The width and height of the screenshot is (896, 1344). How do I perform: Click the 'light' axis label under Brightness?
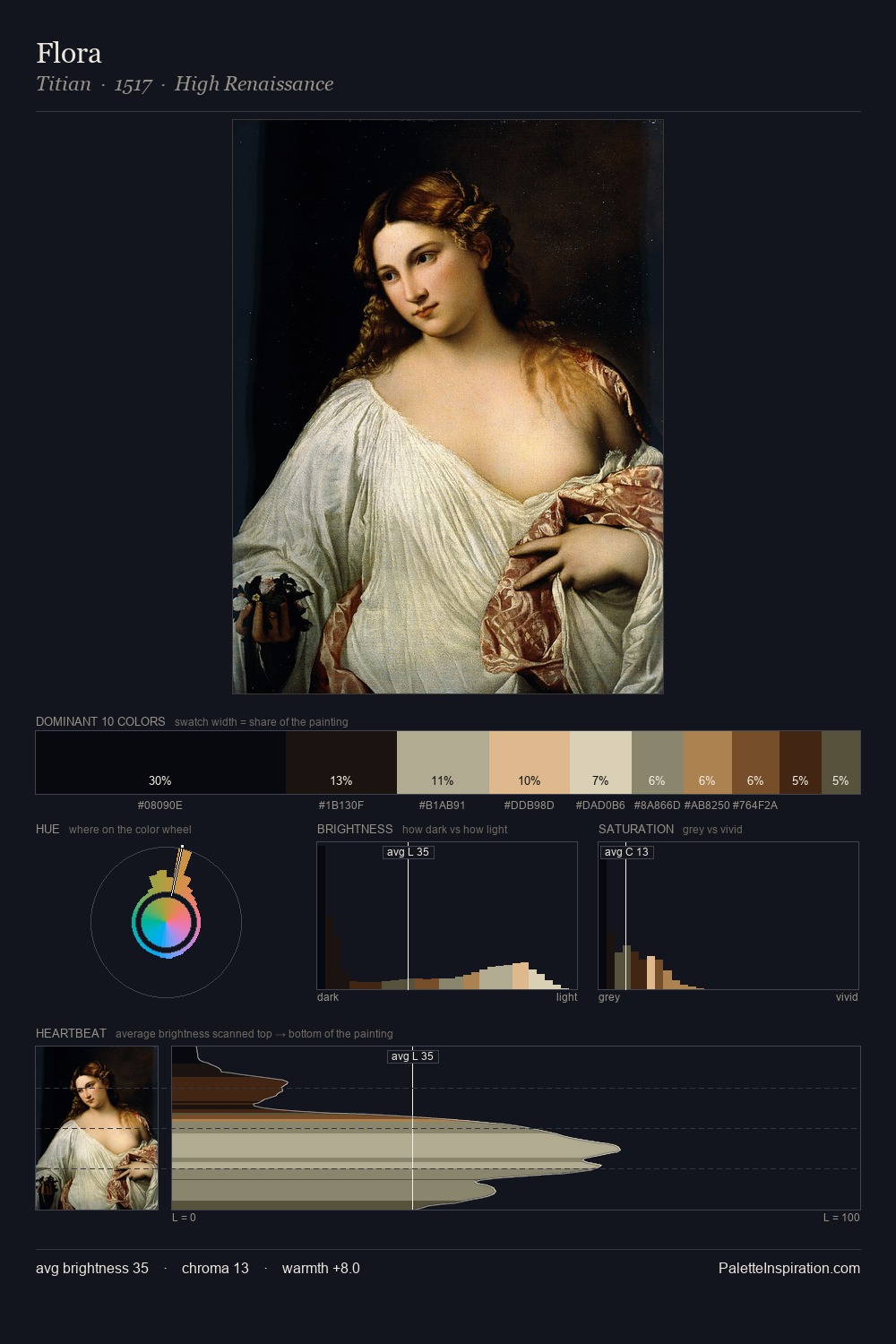566,997
